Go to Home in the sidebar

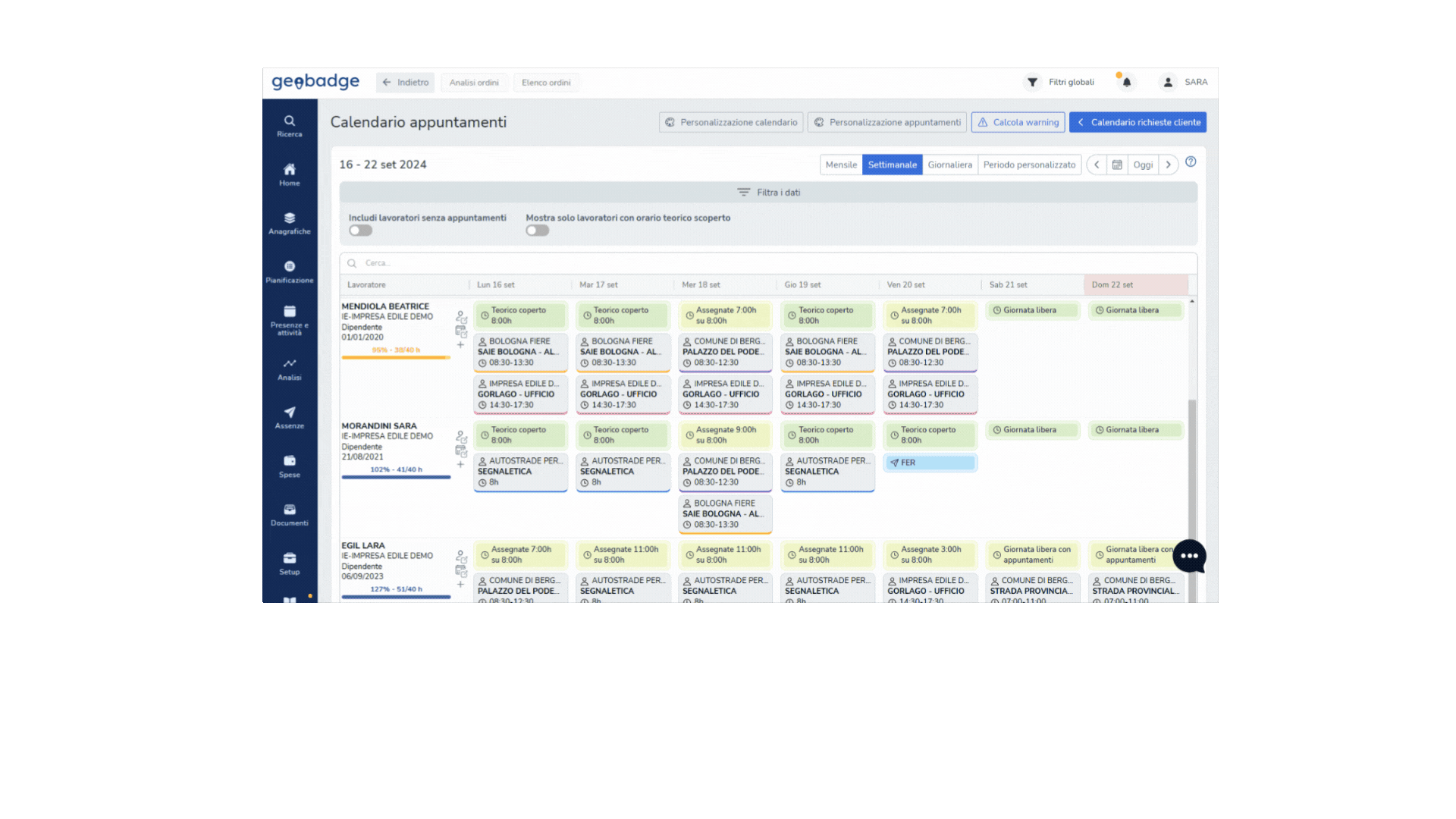290,174
